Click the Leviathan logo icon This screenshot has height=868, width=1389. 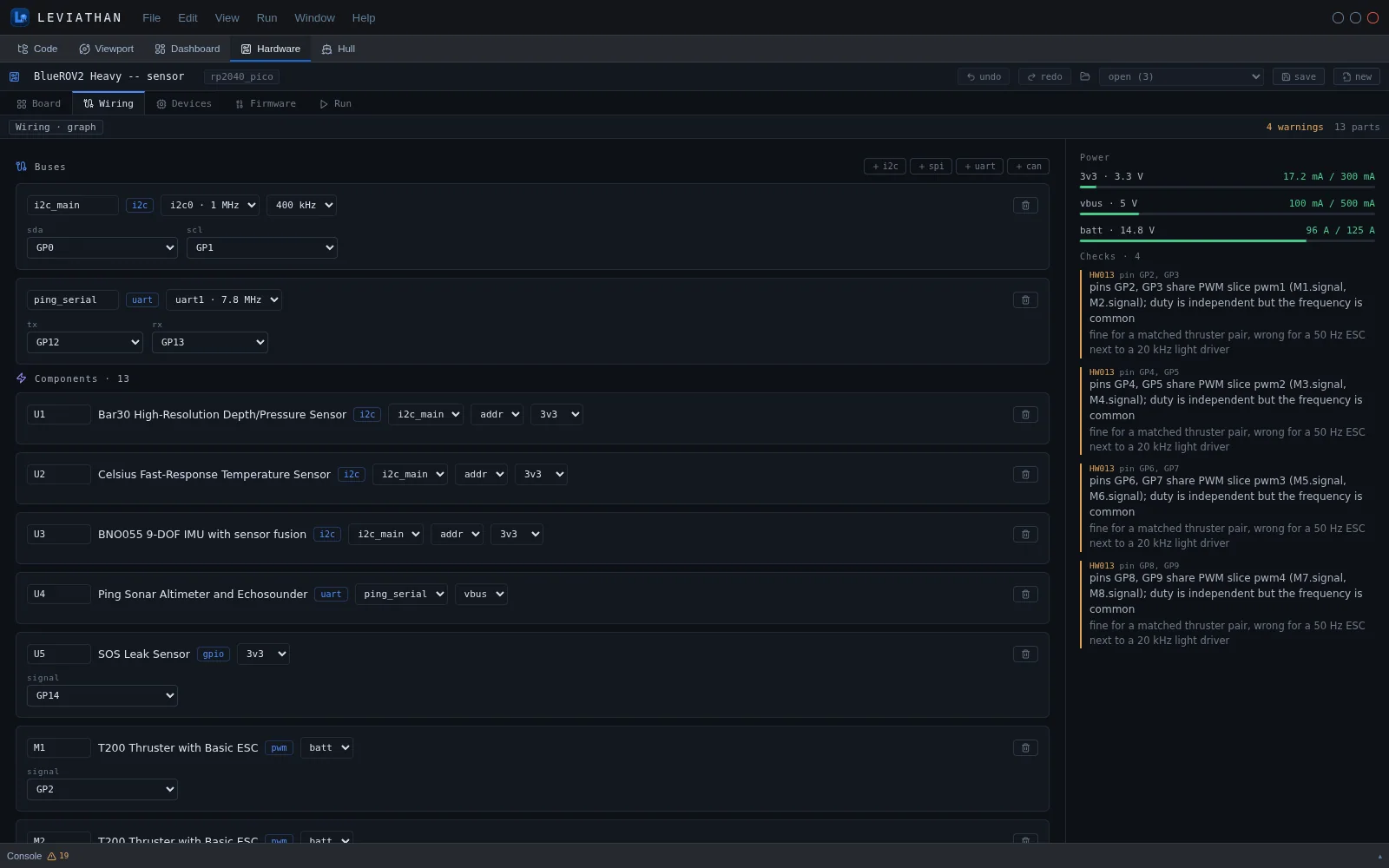tap(20, 17)
